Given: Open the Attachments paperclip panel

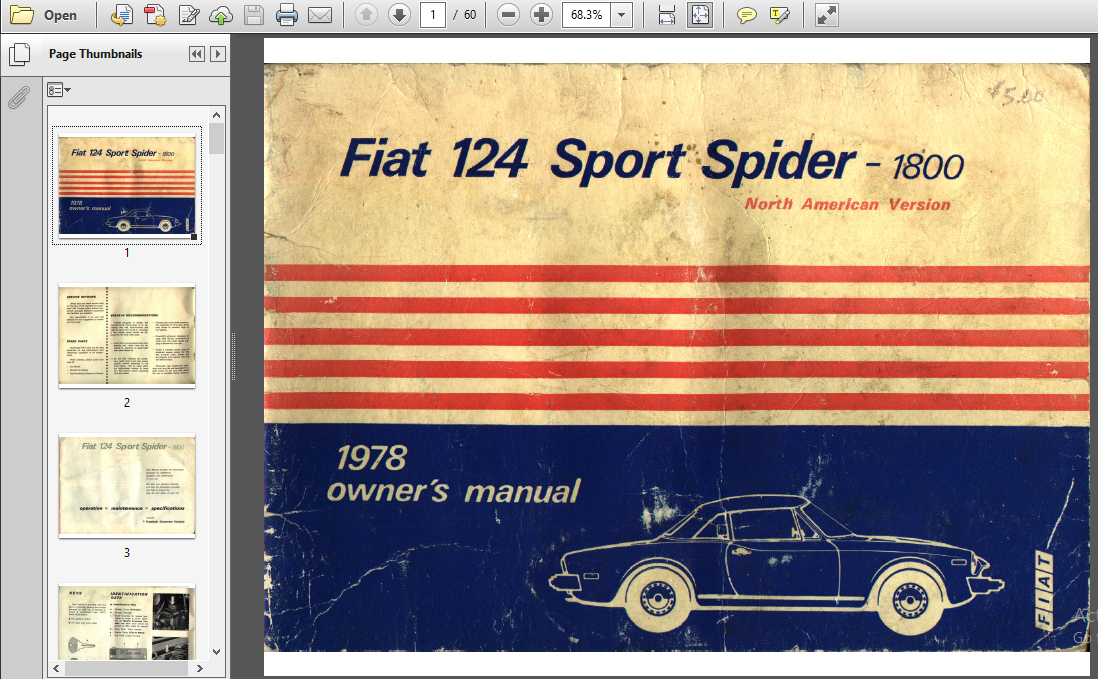Looking at the screenshot, I should click(x=19, y=98).
